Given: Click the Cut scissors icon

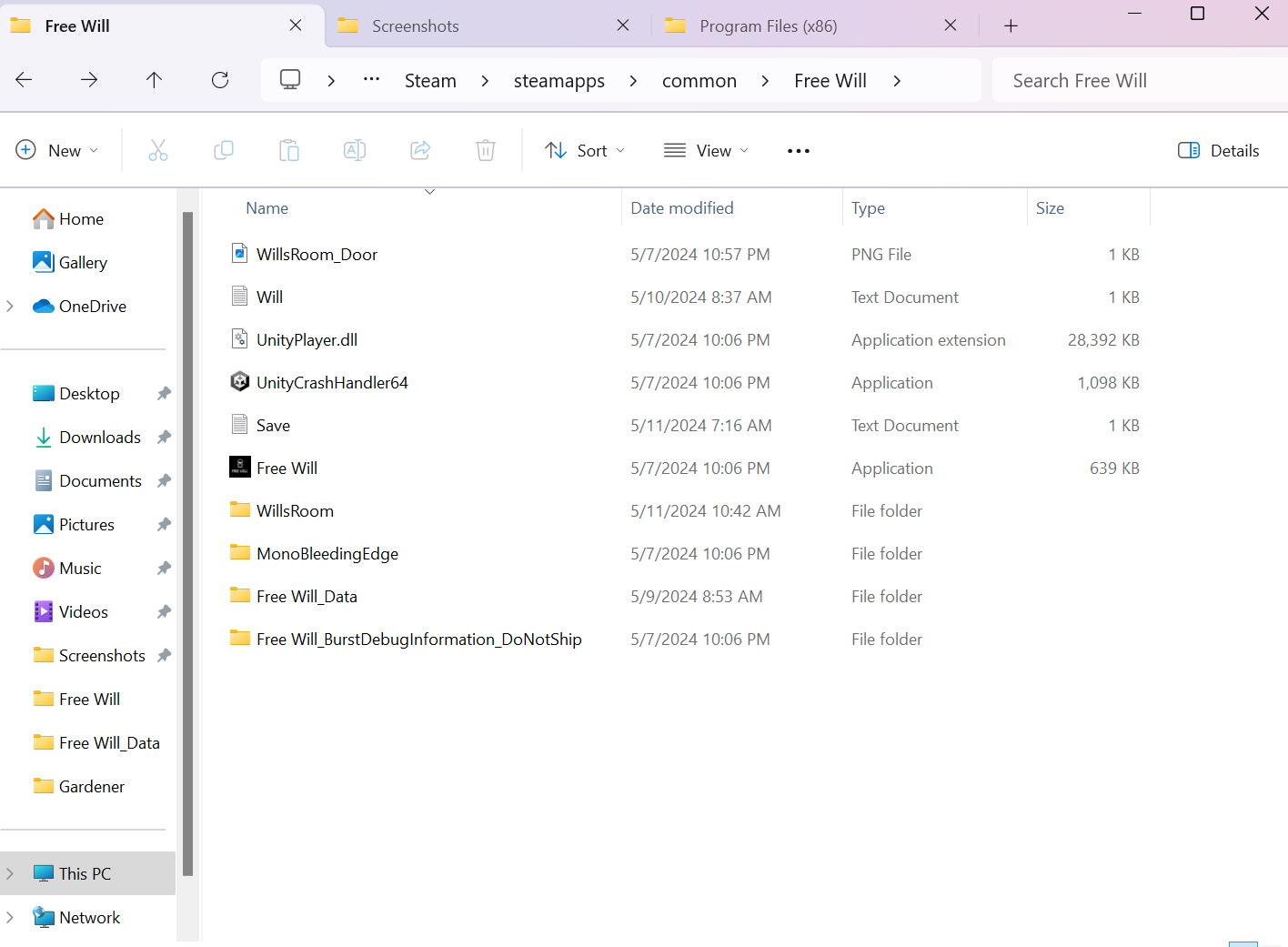Looking at the screenshot, I should click(158, 150).
